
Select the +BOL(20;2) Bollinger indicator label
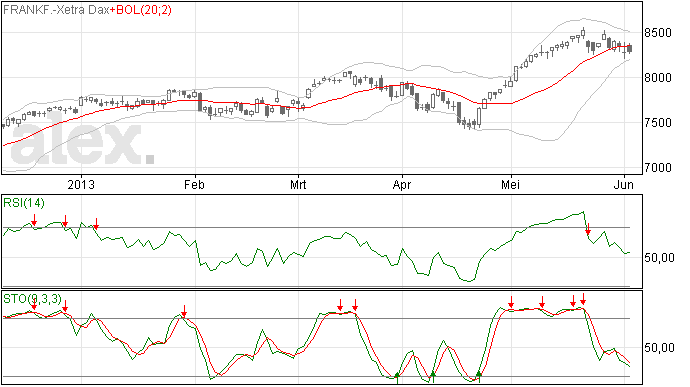[140, 10]
